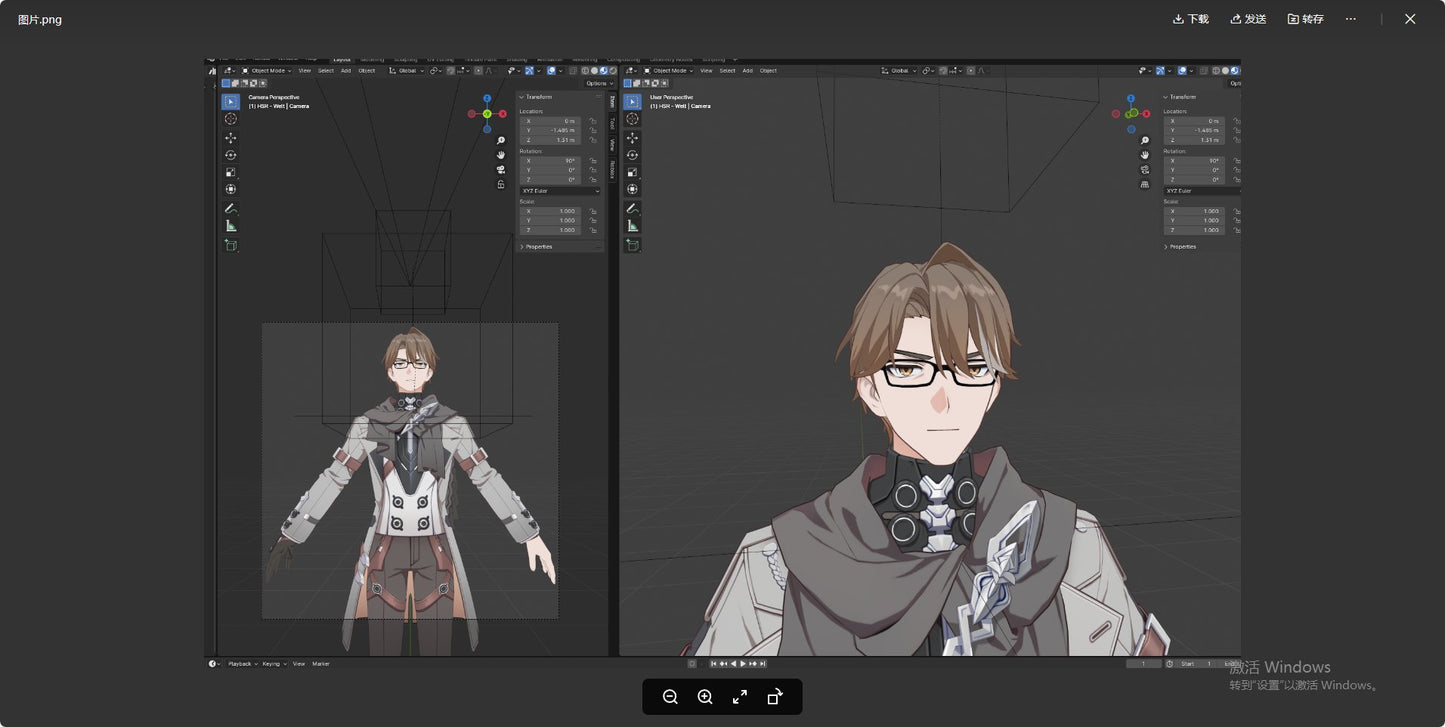
Task: Select the Move tool in left viewport
Action: pyautogui.click(x=231, y=138)
